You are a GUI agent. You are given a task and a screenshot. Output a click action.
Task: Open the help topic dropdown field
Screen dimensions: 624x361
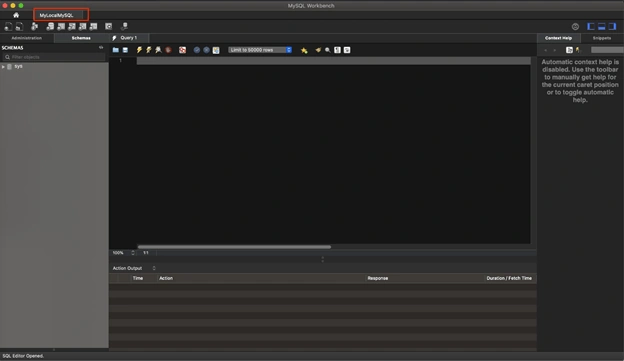[x=607, y=50]
